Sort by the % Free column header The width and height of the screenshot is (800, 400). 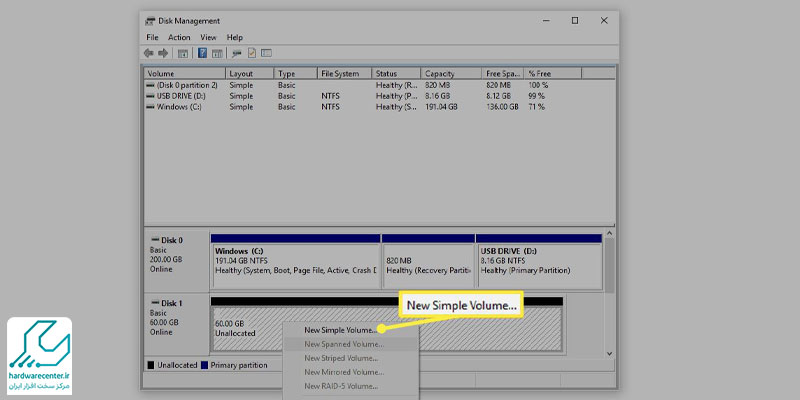553,73
